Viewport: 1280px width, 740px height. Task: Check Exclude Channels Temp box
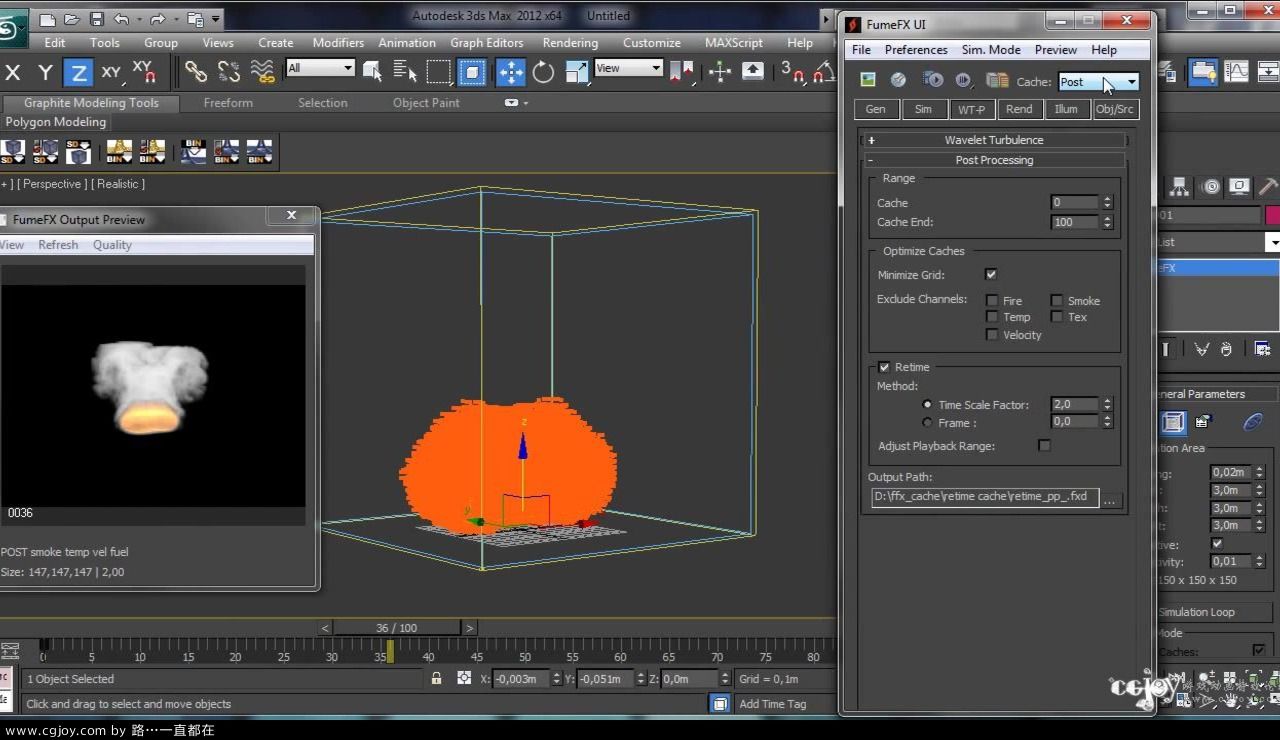click(x=992, y=317)
